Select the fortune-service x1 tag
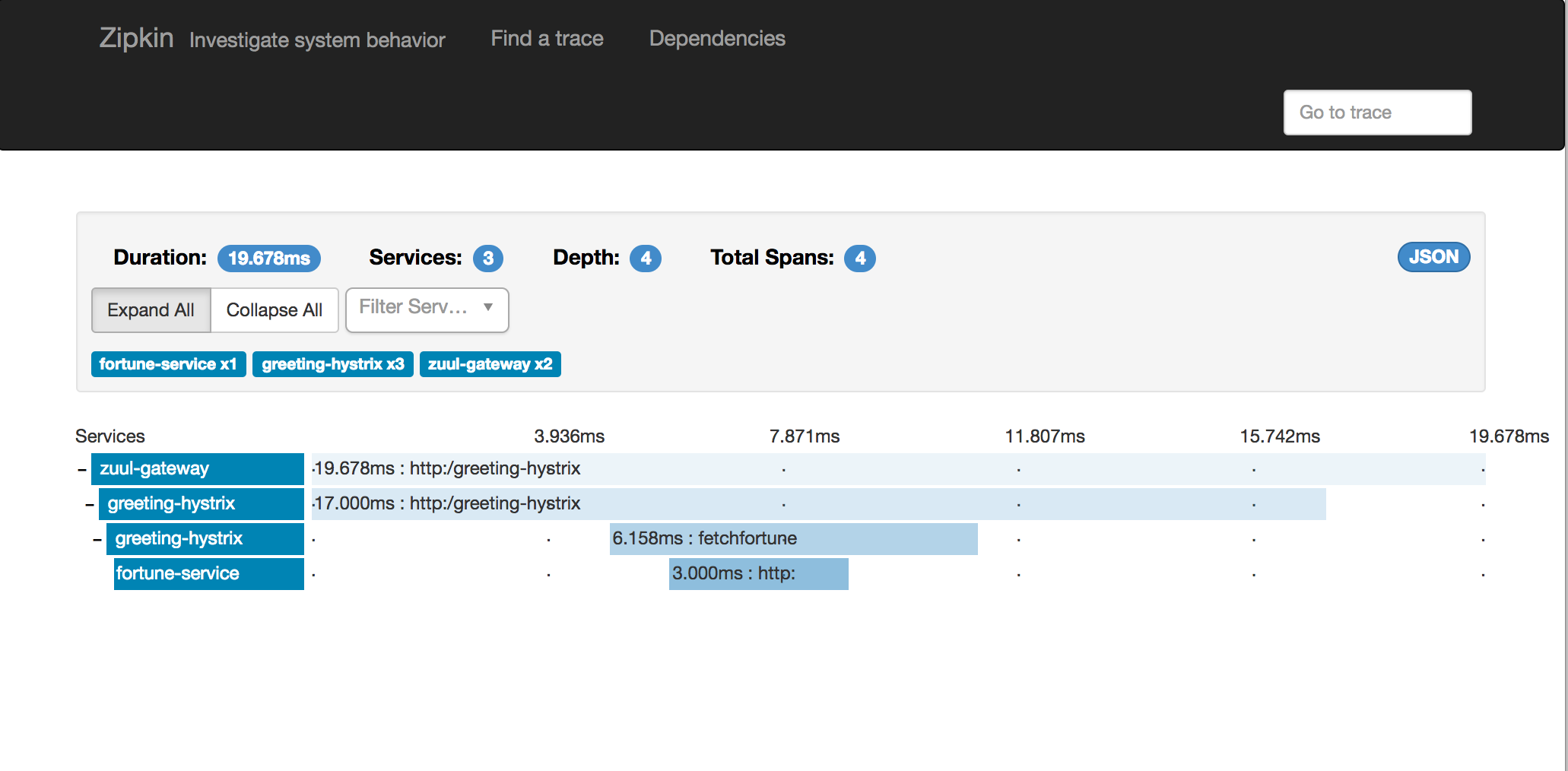 coord(168,364)
